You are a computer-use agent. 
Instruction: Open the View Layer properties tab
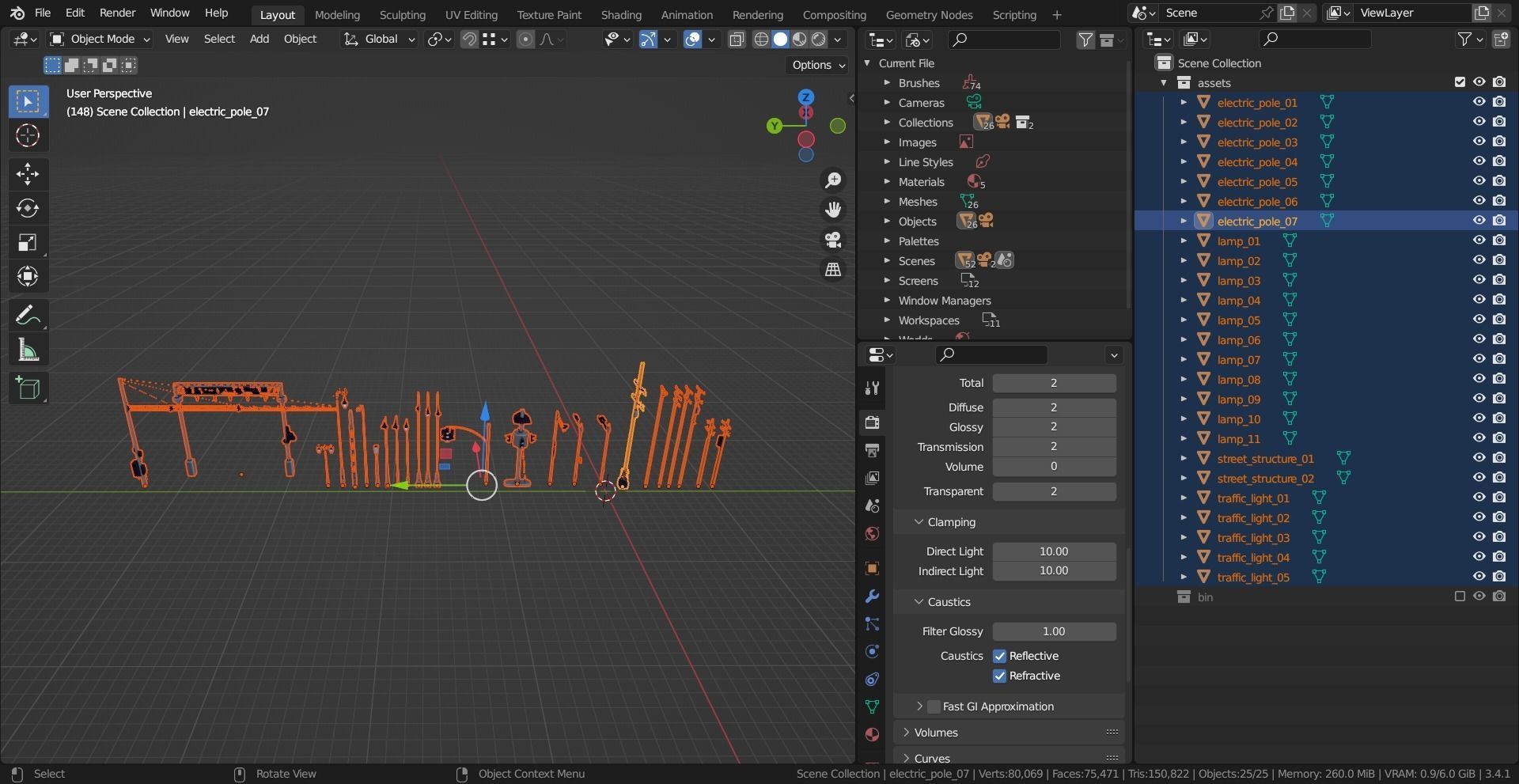[872, 478]
